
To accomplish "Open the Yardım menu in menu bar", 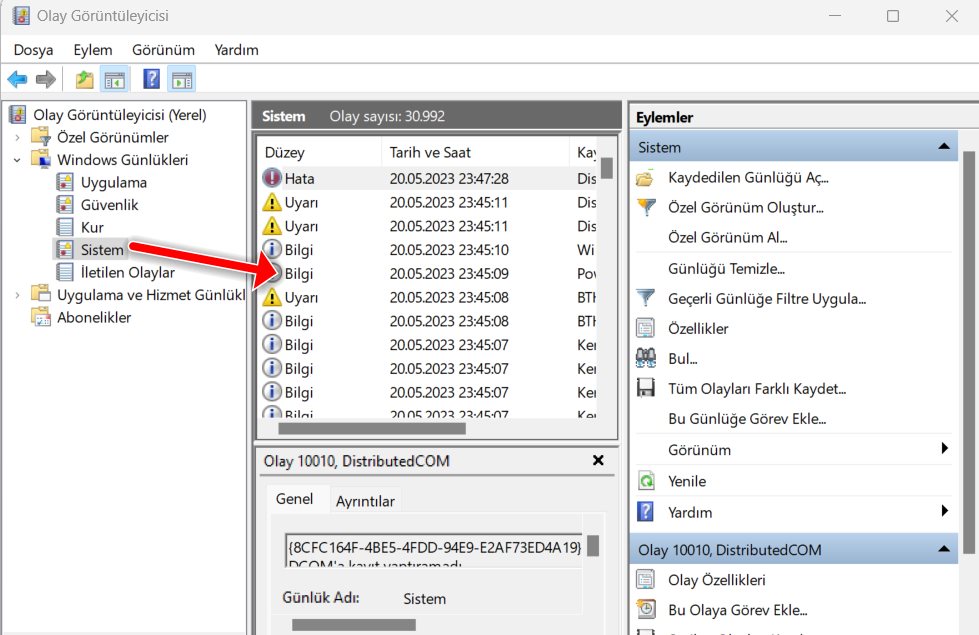I will pyautogui.click(x=236, y=50).
